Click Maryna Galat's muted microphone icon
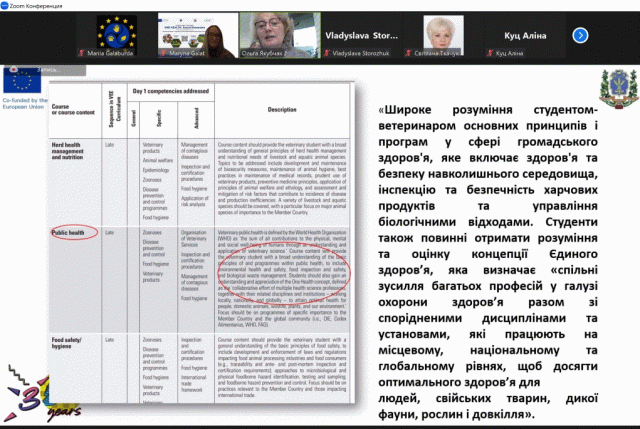This screenshot has width=640, height=429. pos(163,53)
